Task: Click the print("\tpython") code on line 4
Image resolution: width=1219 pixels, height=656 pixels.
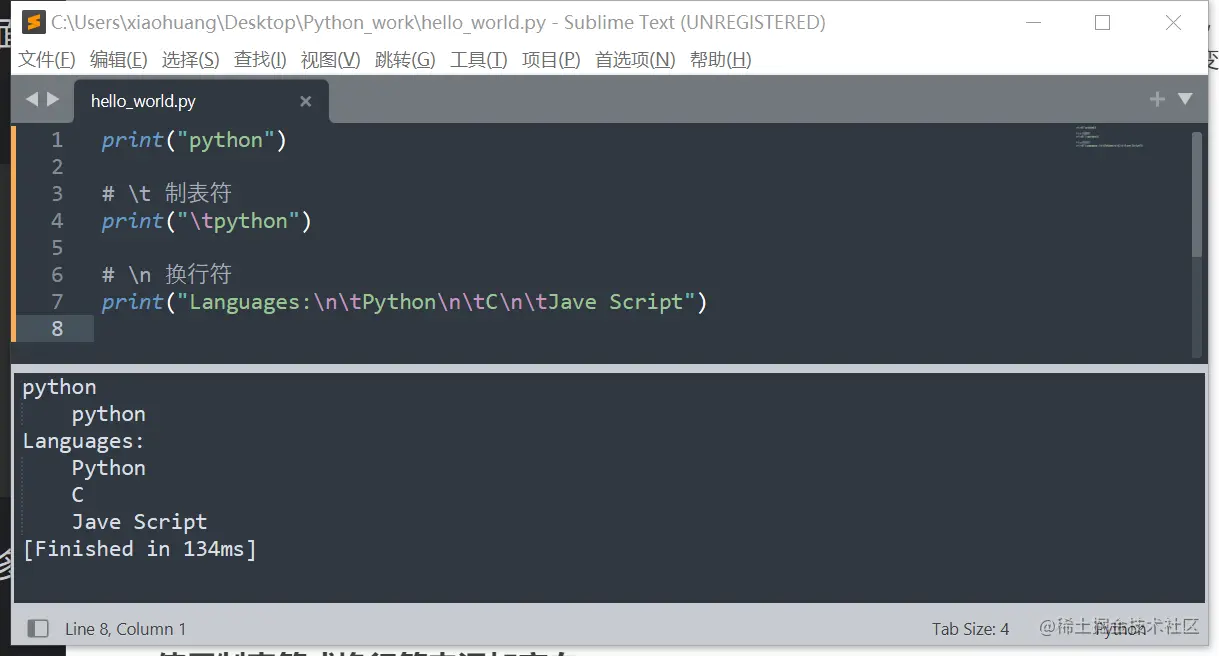Action: click(207, 221)
